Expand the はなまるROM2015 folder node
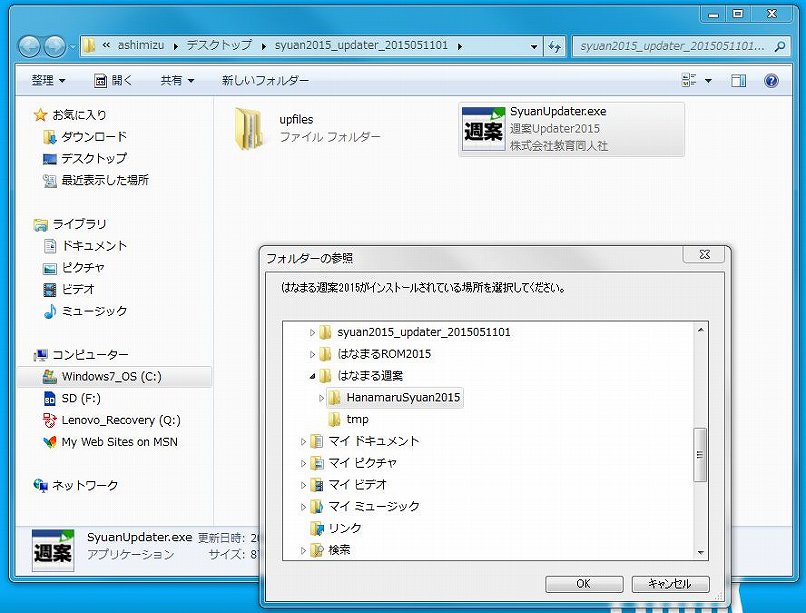Viewport: 806px width, 613px height. pyautogui.click(x=312, y=354)
